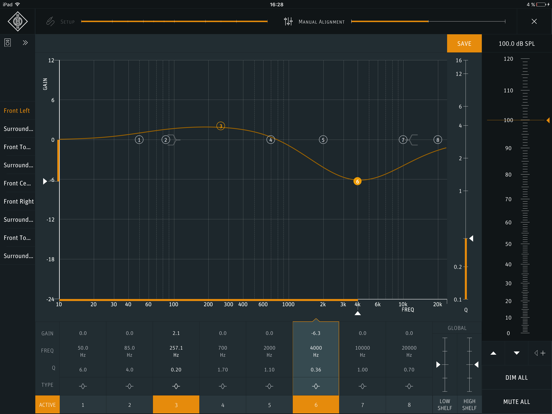Click the High Shelf slider handle
Image resolution: width=552 pixels, height=414 pixels.
point(476,364)
